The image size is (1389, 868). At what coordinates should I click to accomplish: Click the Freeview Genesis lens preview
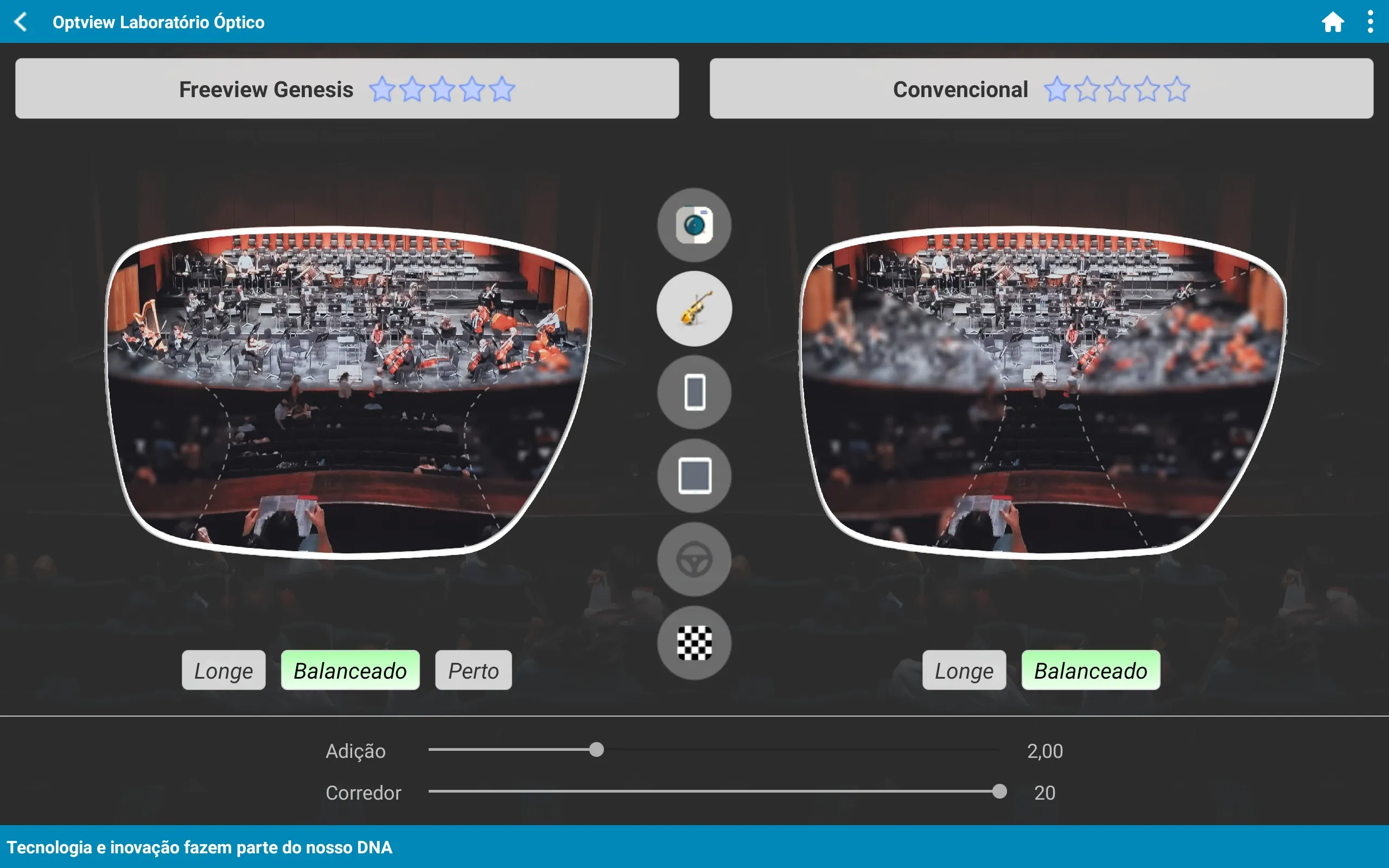(x=348, y=393)
